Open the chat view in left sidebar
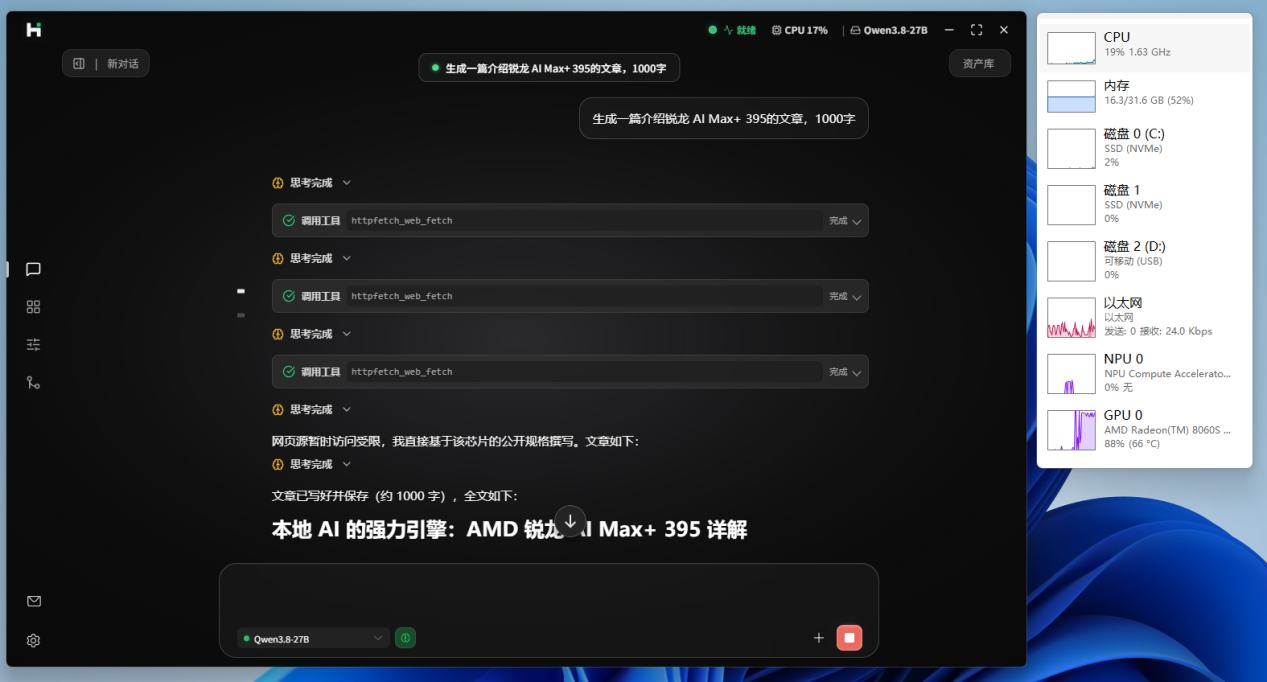This screenshot has height=682, width=1267. [33, 269]
